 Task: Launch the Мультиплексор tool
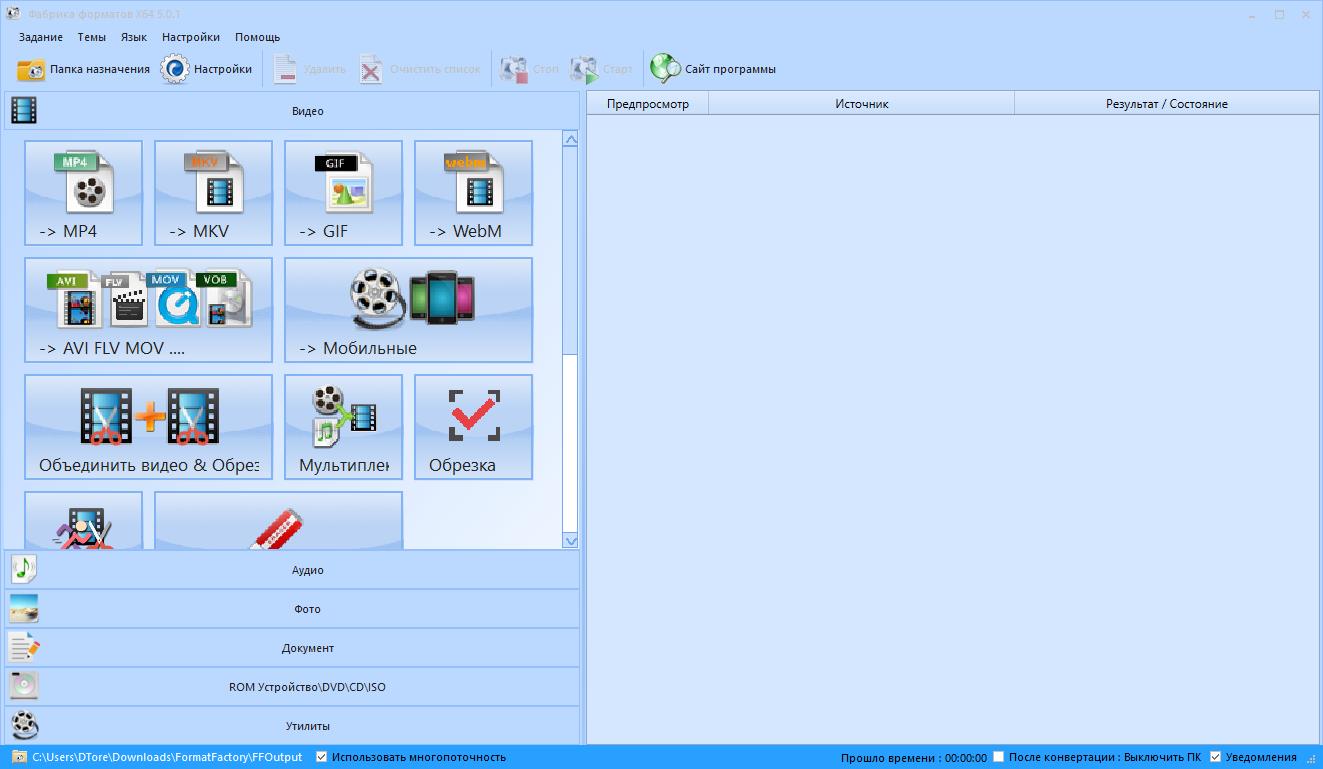point(343,426)
